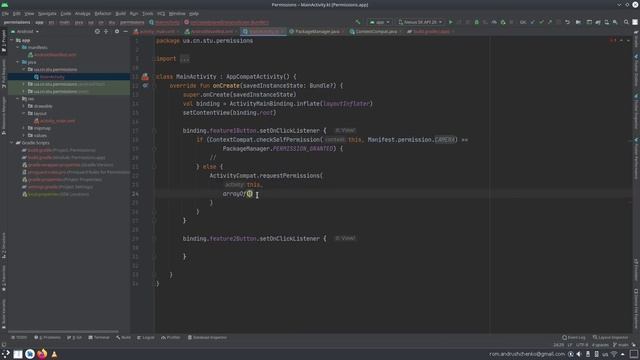Switch to the ContextCompat.java tab
Image resolution: width=640 pixels, height=360 pixels.
375,31
